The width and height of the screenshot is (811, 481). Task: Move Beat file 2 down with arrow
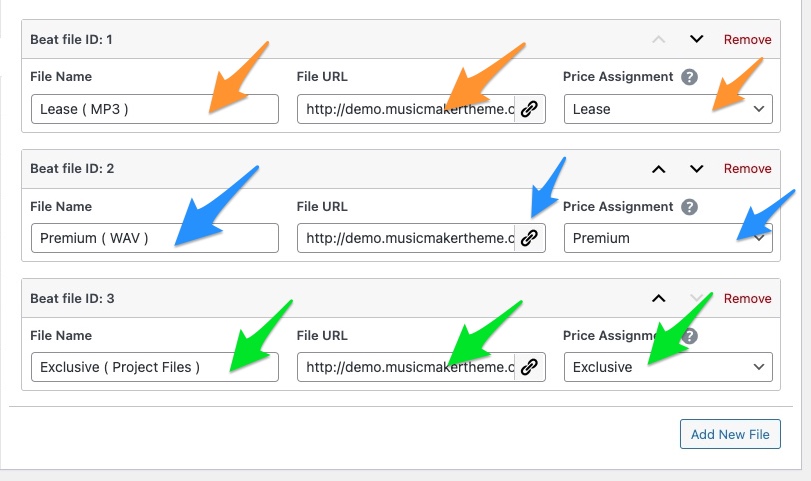point(697,169)
